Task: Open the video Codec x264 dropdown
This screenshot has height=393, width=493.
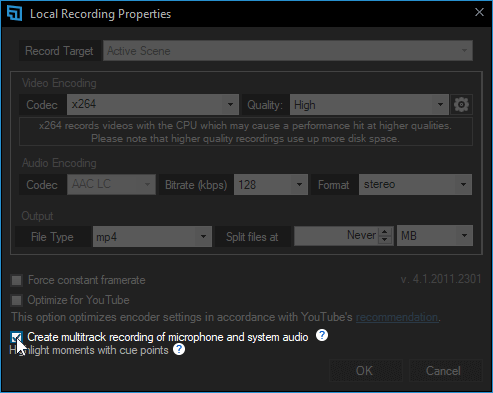Action: (153, 104)
